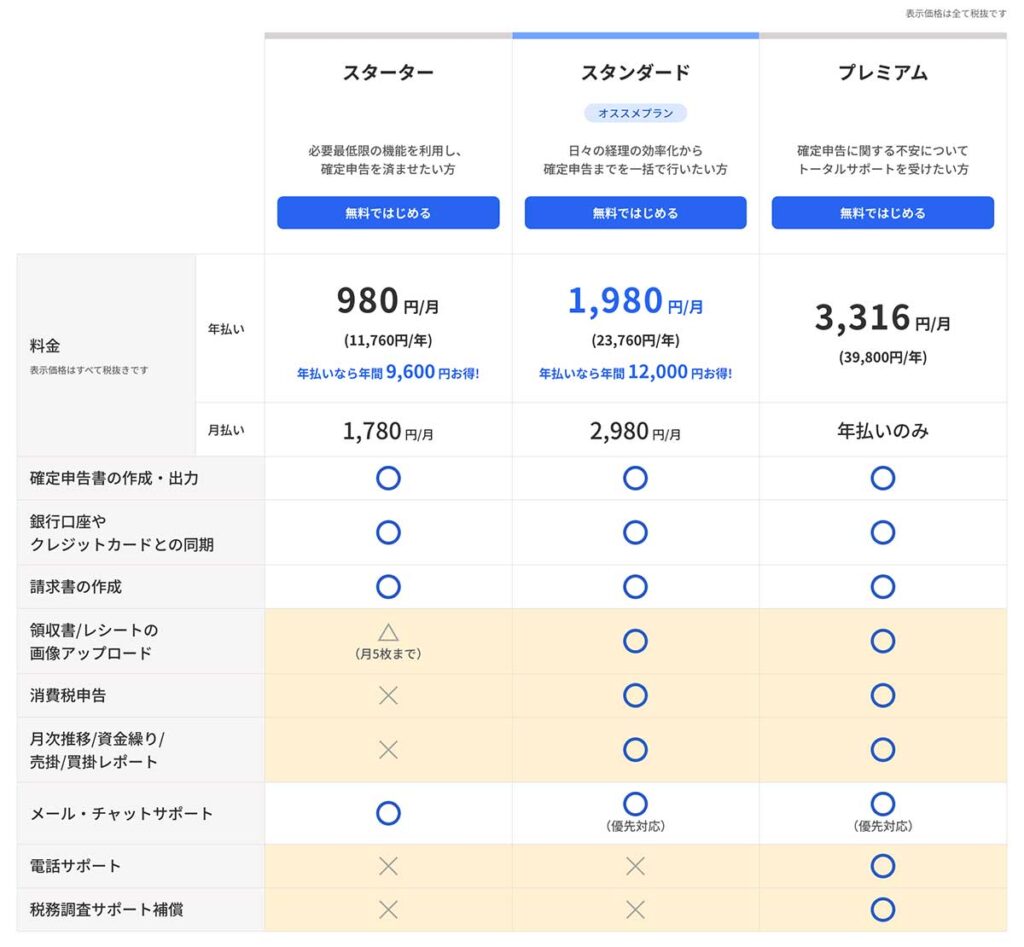This screenshot has height=947, width=1024.
Task: Click (優先対応) note in プレミアム column
Action: pyautogui.click(x=882, y=826)
